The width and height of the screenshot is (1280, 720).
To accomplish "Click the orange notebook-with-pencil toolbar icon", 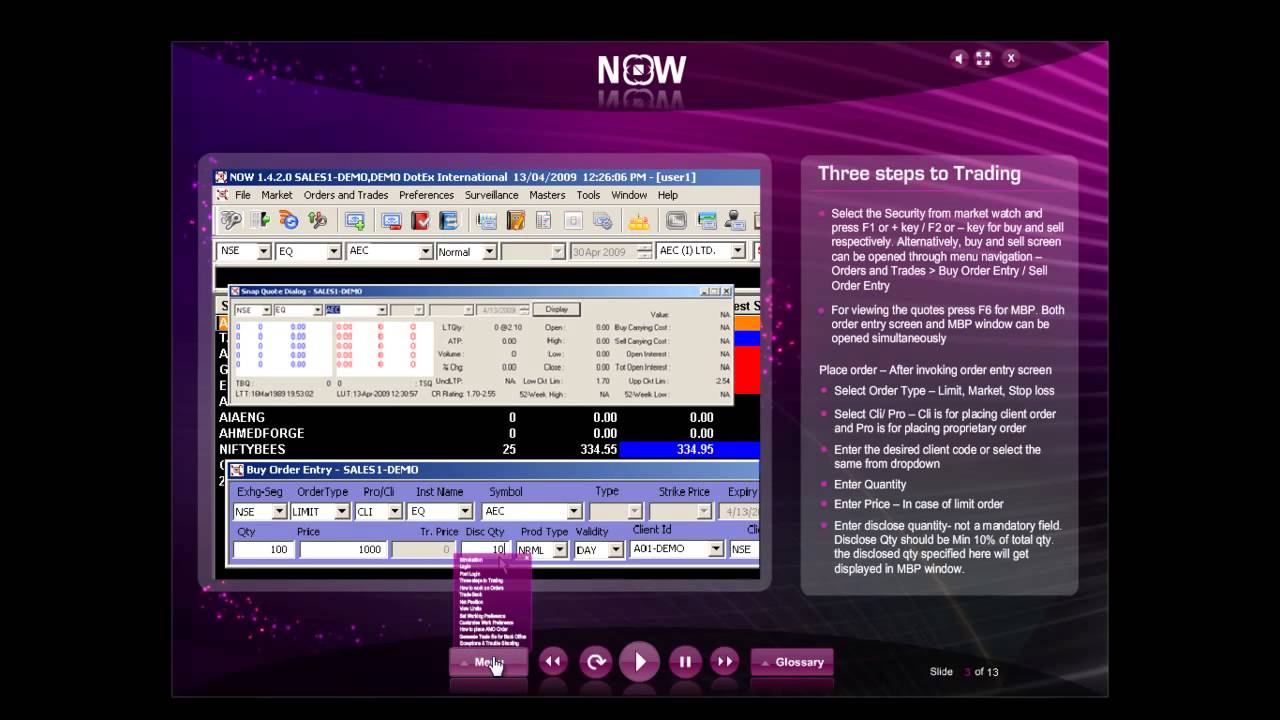I will pos(516,221).
